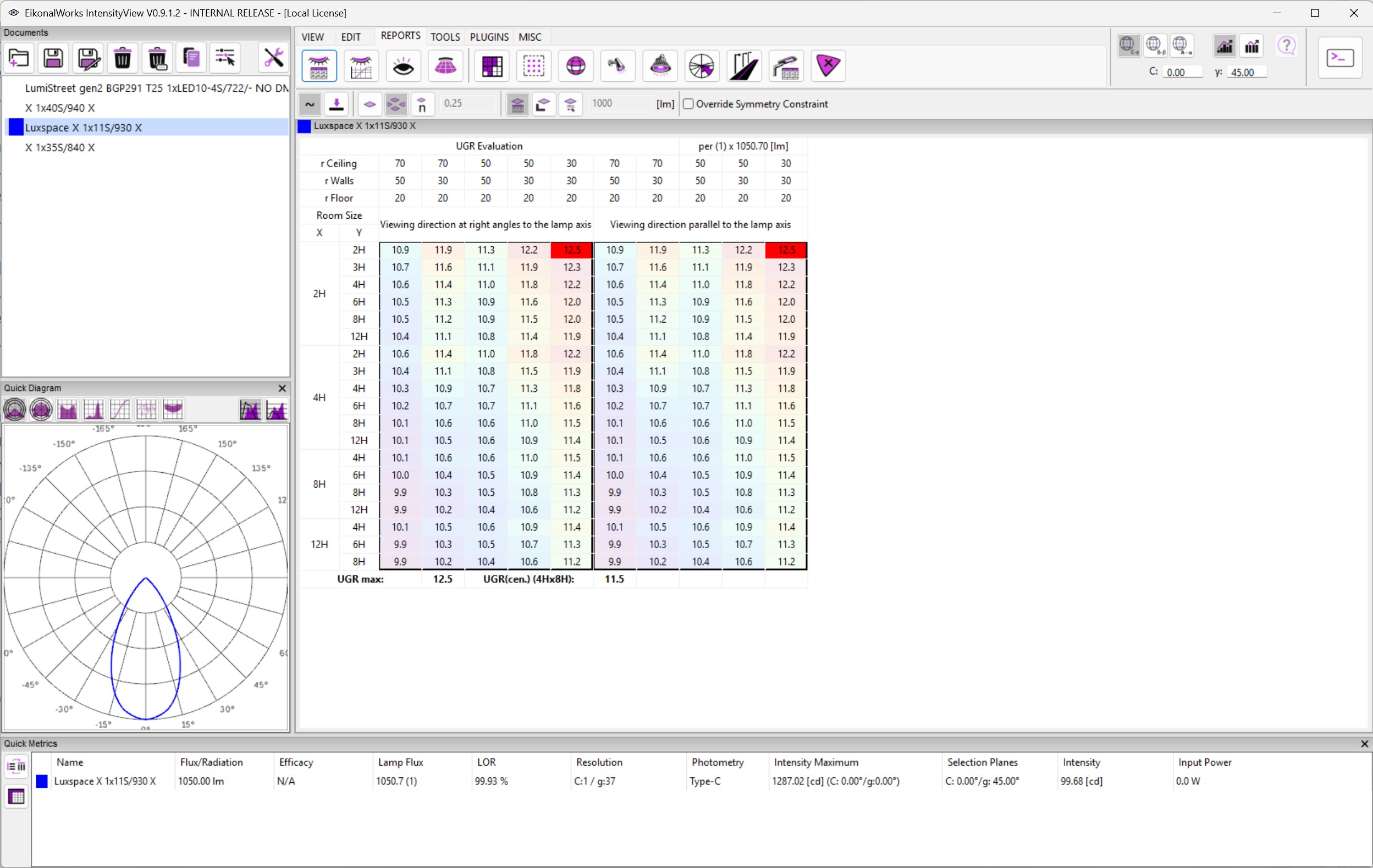Click the Quick Metrics list view icon
The width and height of the screenshot is (1373, 868).
pos(16,767)
